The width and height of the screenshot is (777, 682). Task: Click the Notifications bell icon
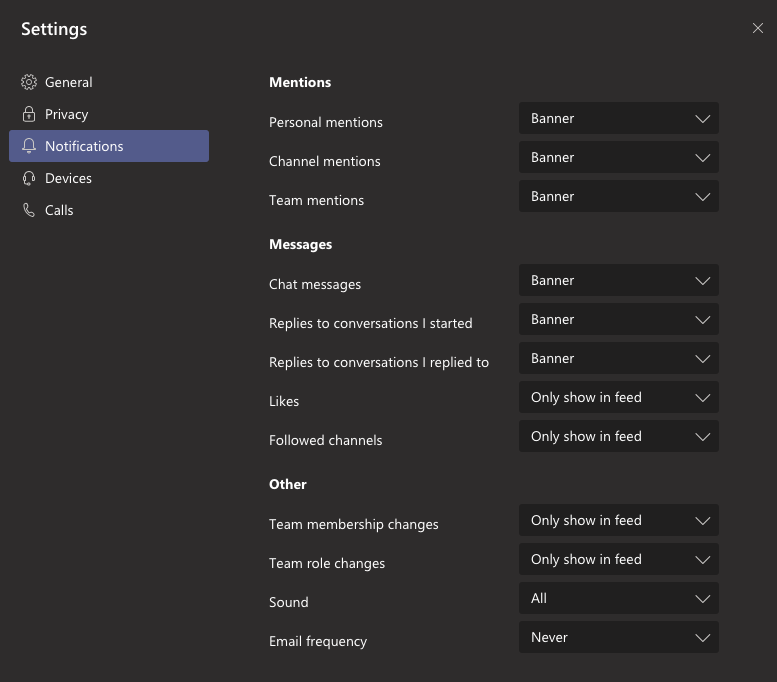point(29,146)
